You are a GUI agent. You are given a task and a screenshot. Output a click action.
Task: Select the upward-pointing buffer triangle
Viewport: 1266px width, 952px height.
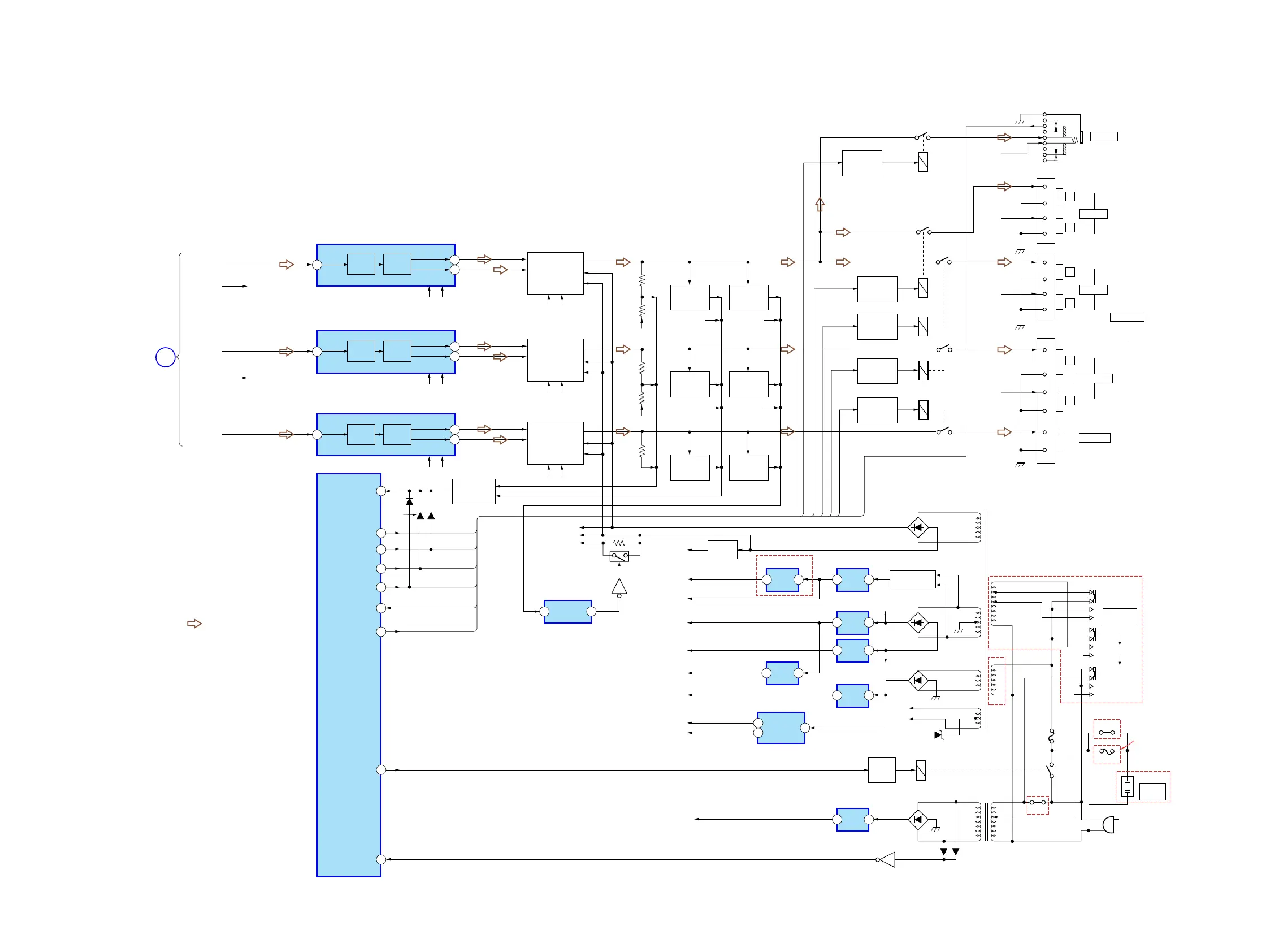pos(619,587)
